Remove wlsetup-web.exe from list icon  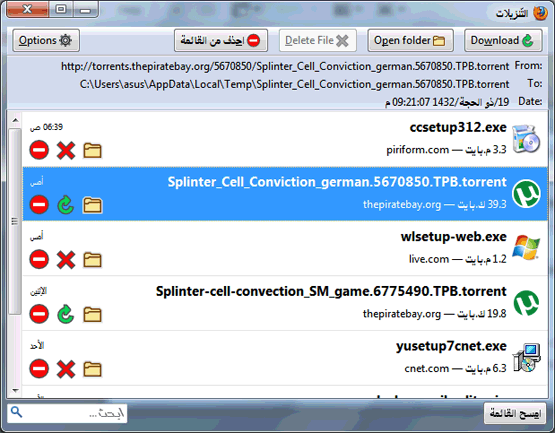click(x=39, y=259)
